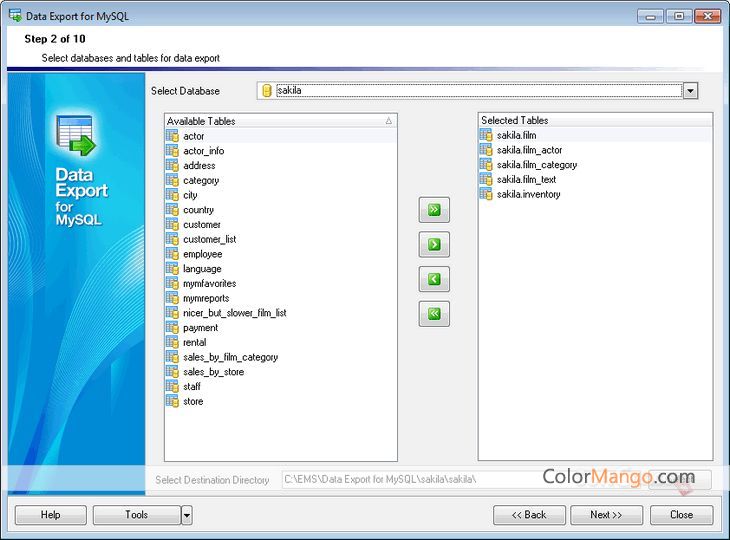The image size is (730, 540).
Task: Go back with the << Back button
Action: coord(529,515)
